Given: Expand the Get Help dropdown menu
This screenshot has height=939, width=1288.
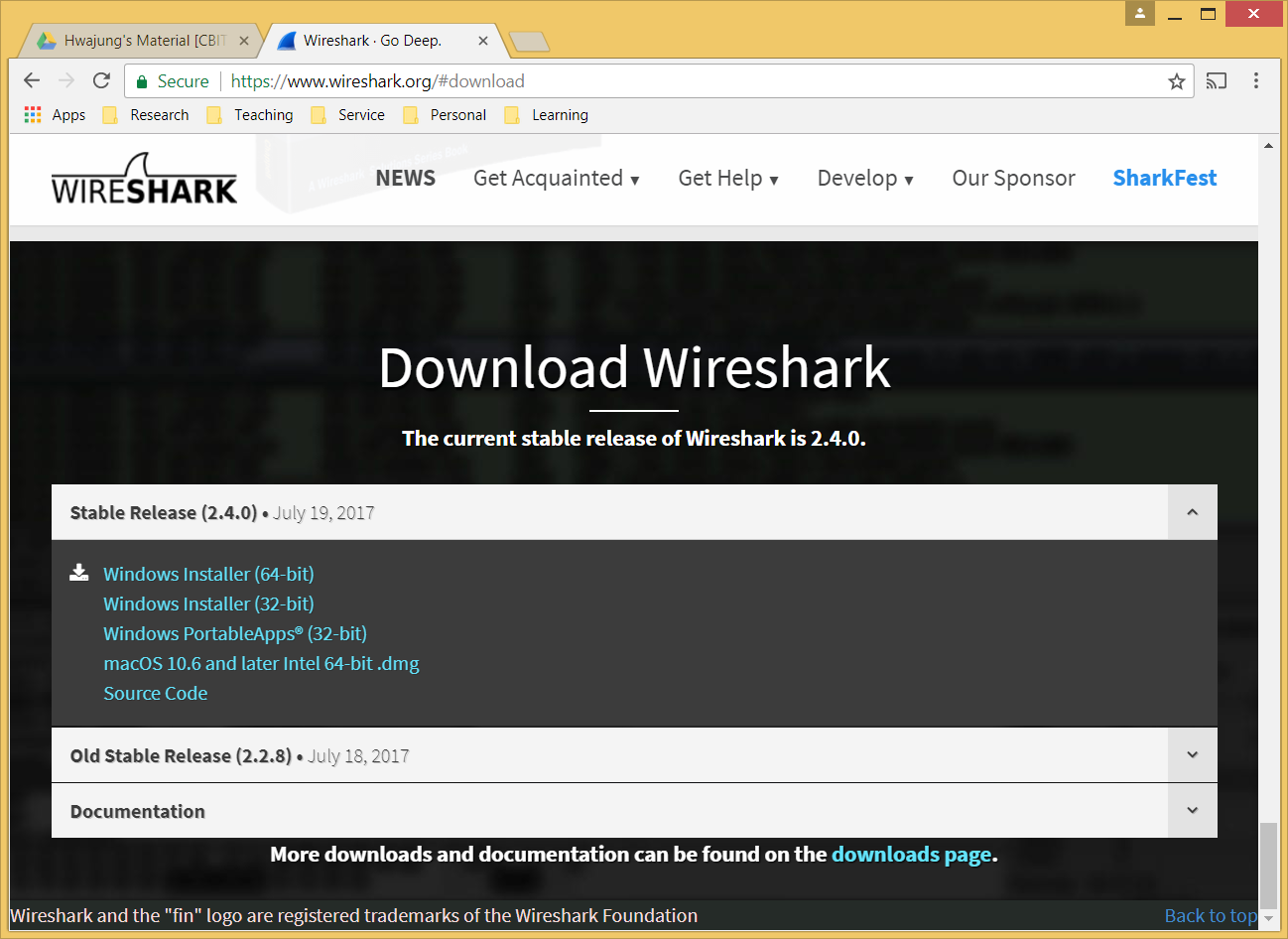Looking at the screenshot, I should pos(728,179).
